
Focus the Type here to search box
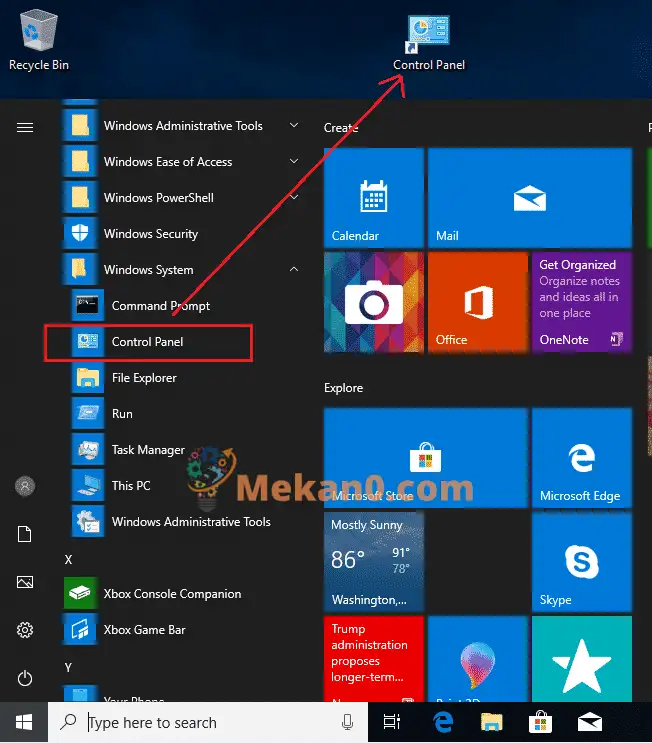click(208, 722)
